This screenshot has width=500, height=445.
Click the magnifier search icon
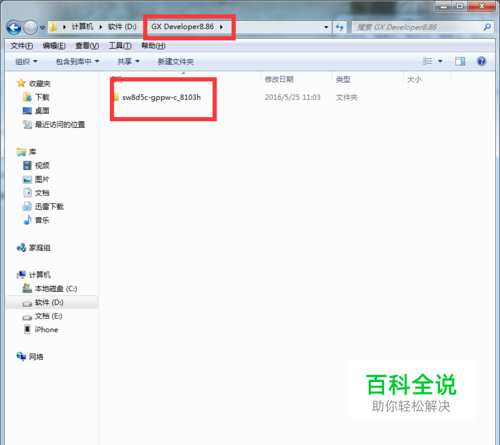487,27
